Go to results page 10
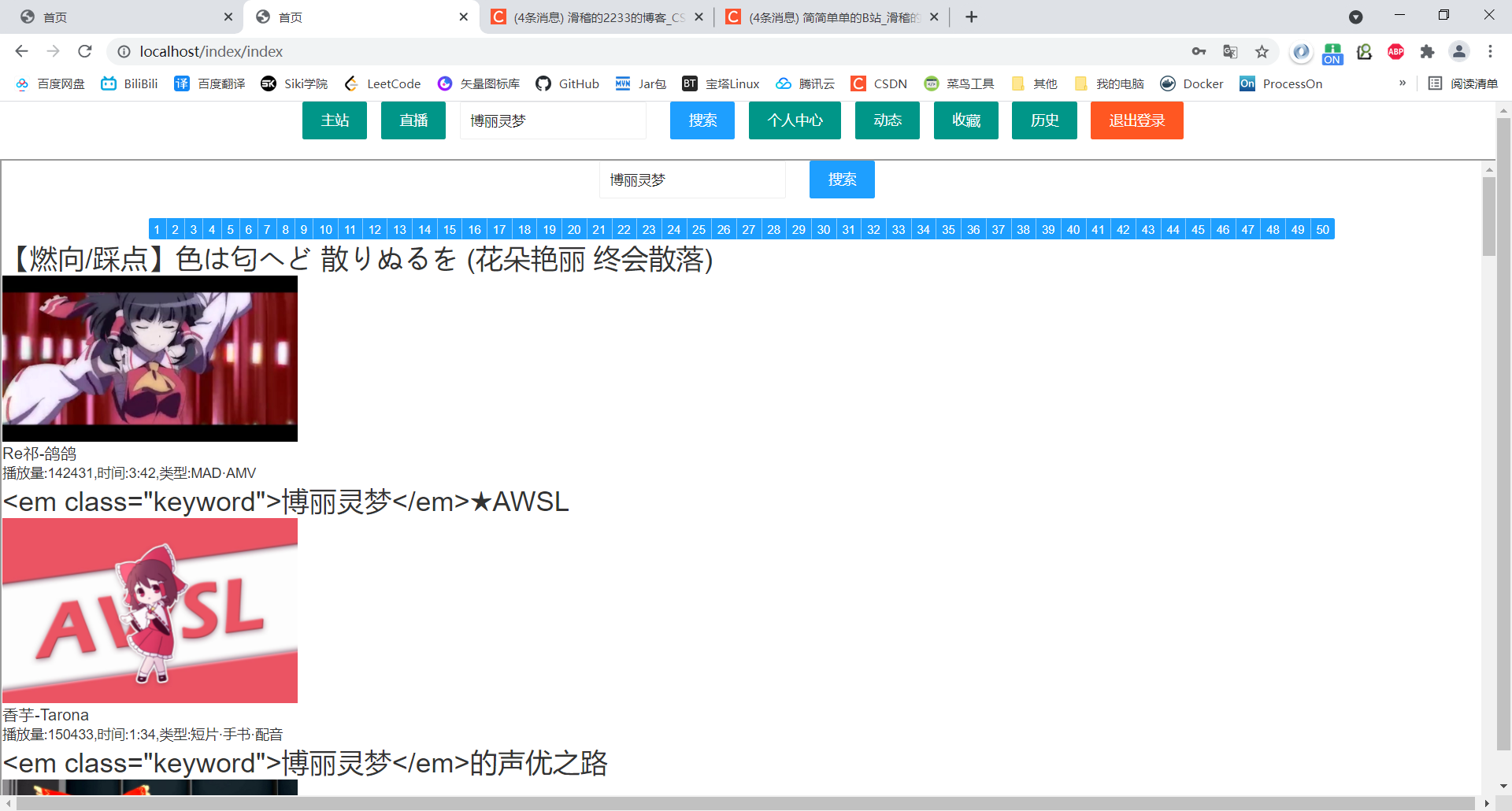The height and width of the screenshot is (811, 1512). (325, 229)
